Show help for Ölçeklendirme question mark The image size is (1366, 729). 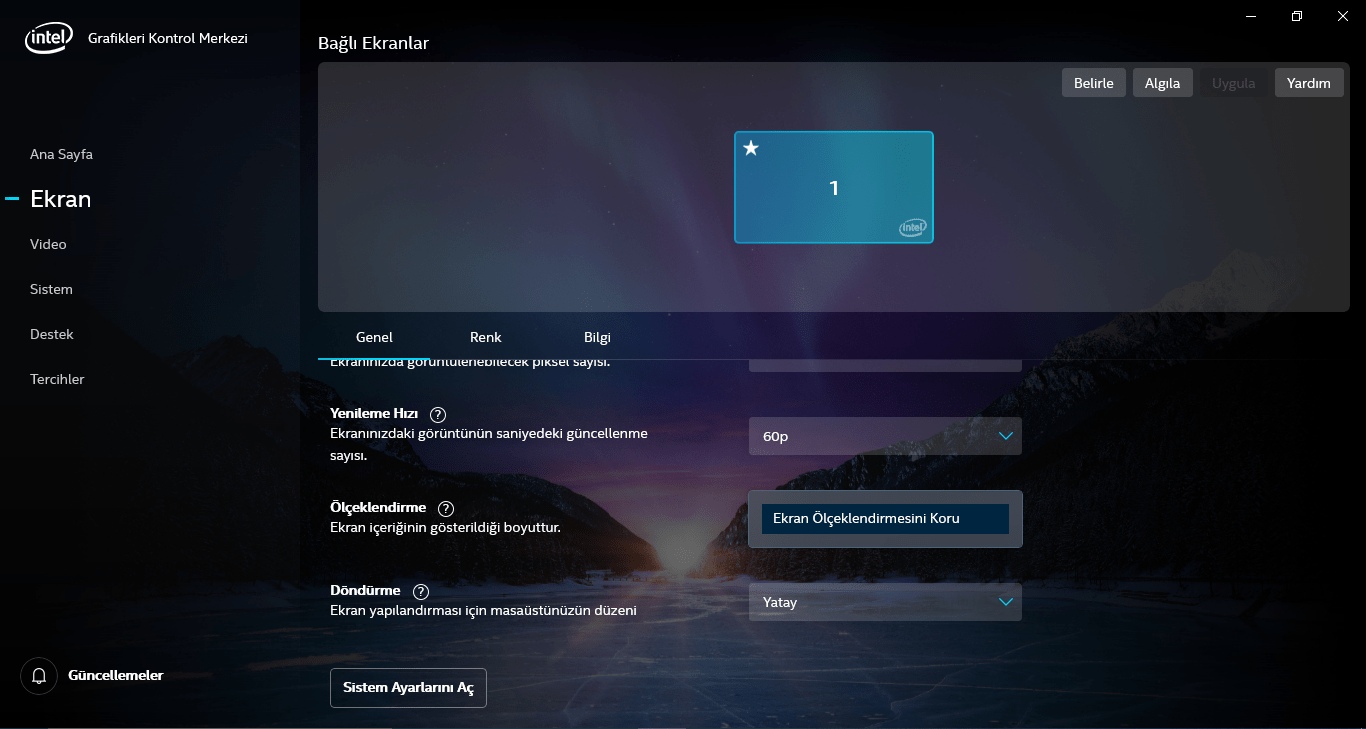click(446, 508)
